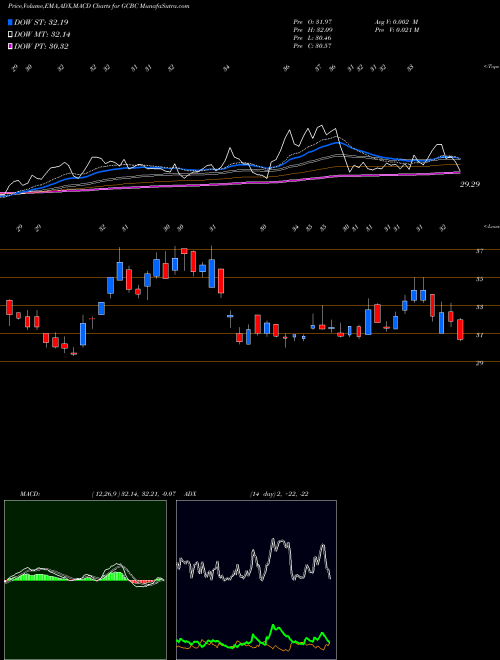Click the 35 price axis label
Screen dimensions: 500x660
click(x=479, y=279)
